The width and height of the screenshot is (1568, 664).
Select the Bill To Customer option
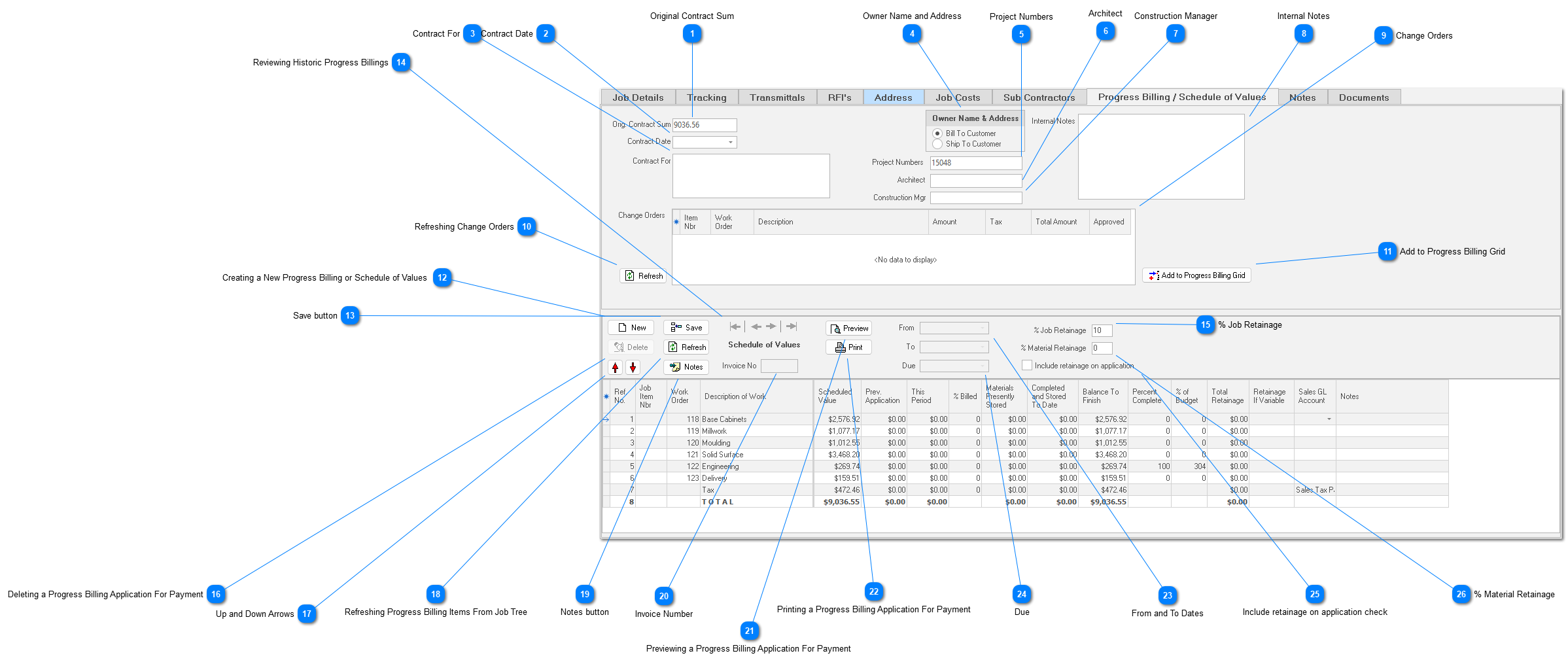(x=937, y=133)
